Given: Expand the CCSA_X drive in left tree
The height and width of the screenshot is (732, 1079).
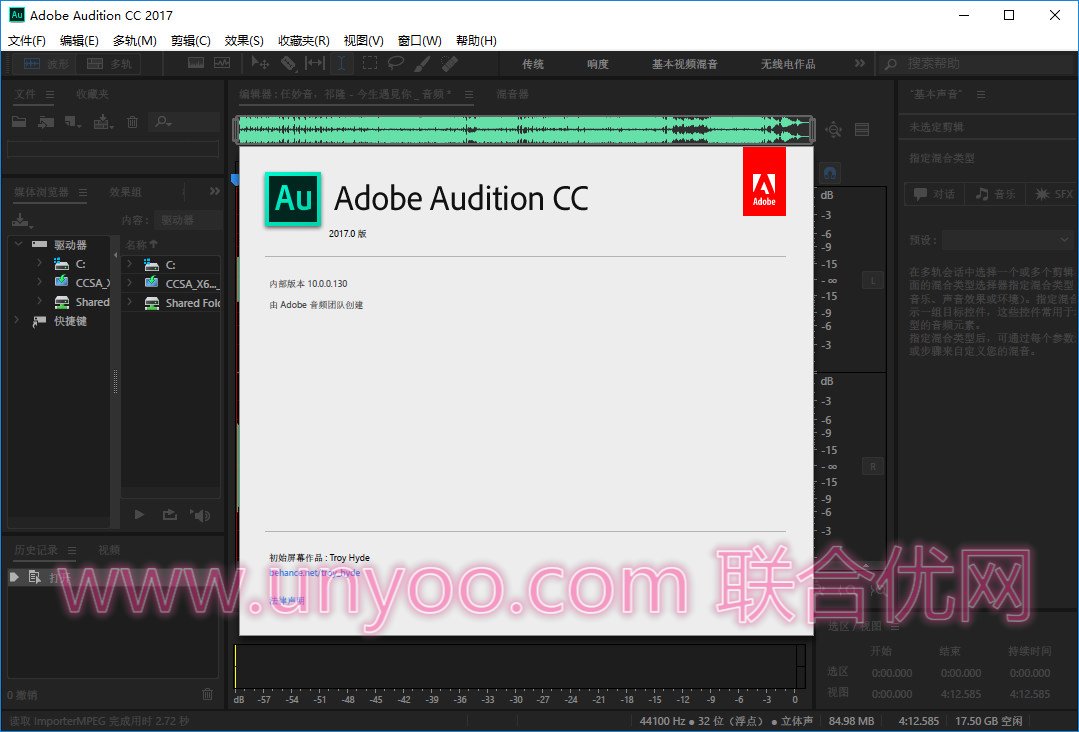Looking at the screenshot, I should tap(39, 282).
